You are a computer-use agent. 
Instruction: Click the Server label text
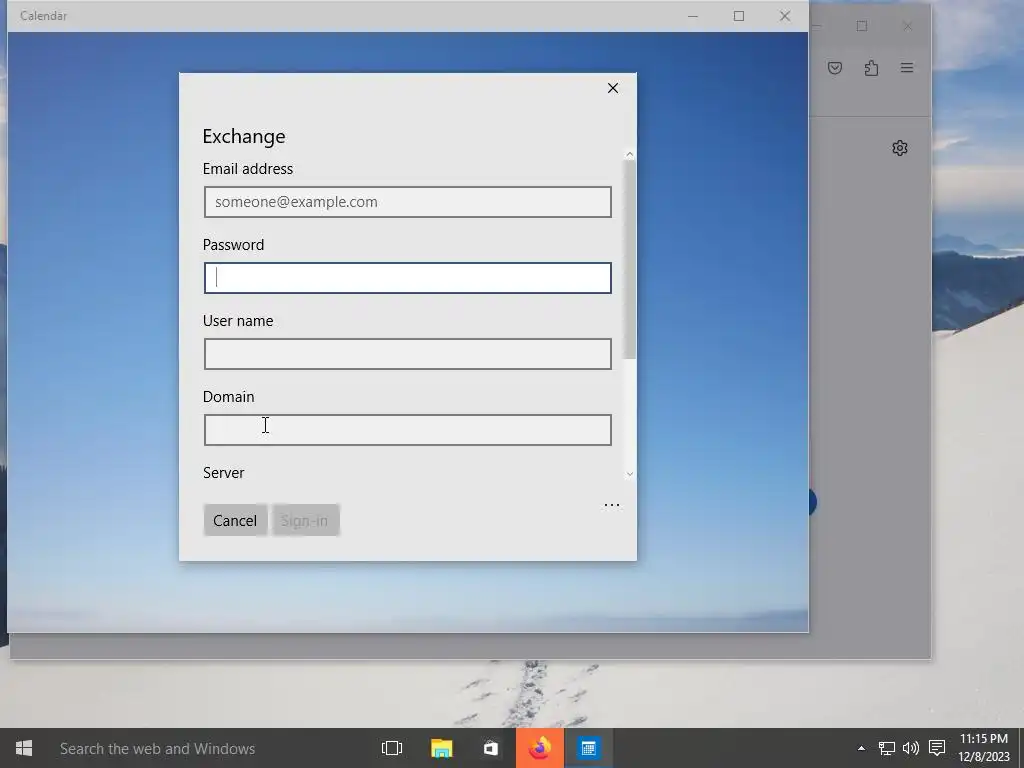tap(223, 473)
